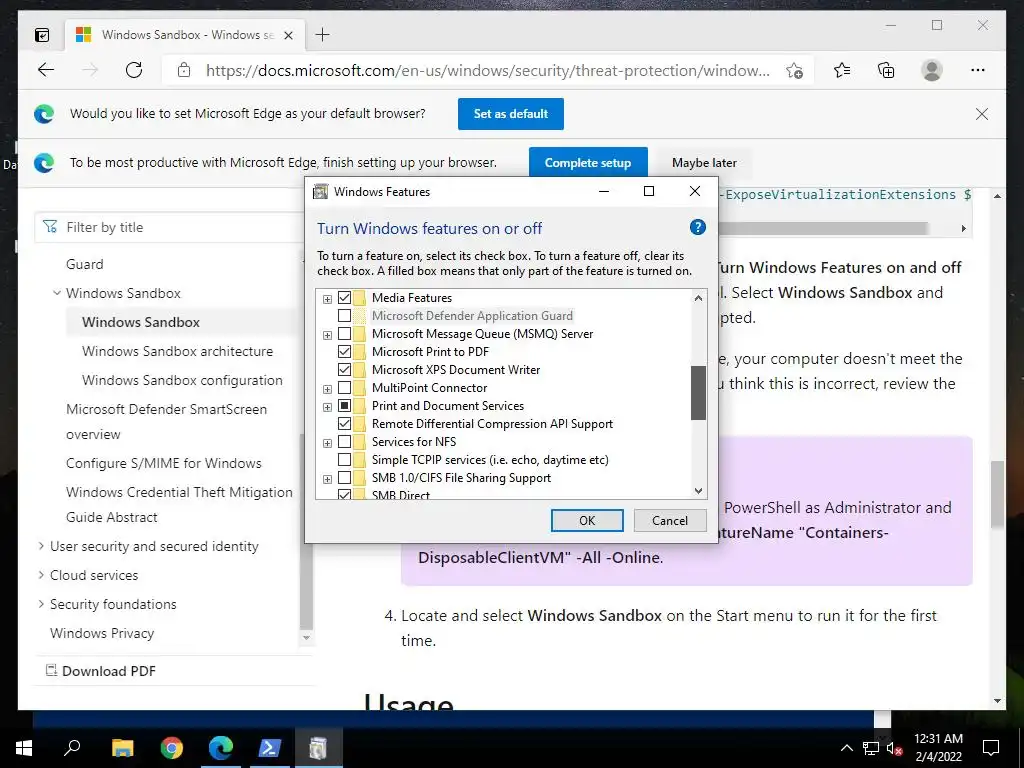The height and width of the screenshot is (768, 1024).
Task: Add this page to favorites star icon
Action: pyautogui.click(x=794, y=71)
